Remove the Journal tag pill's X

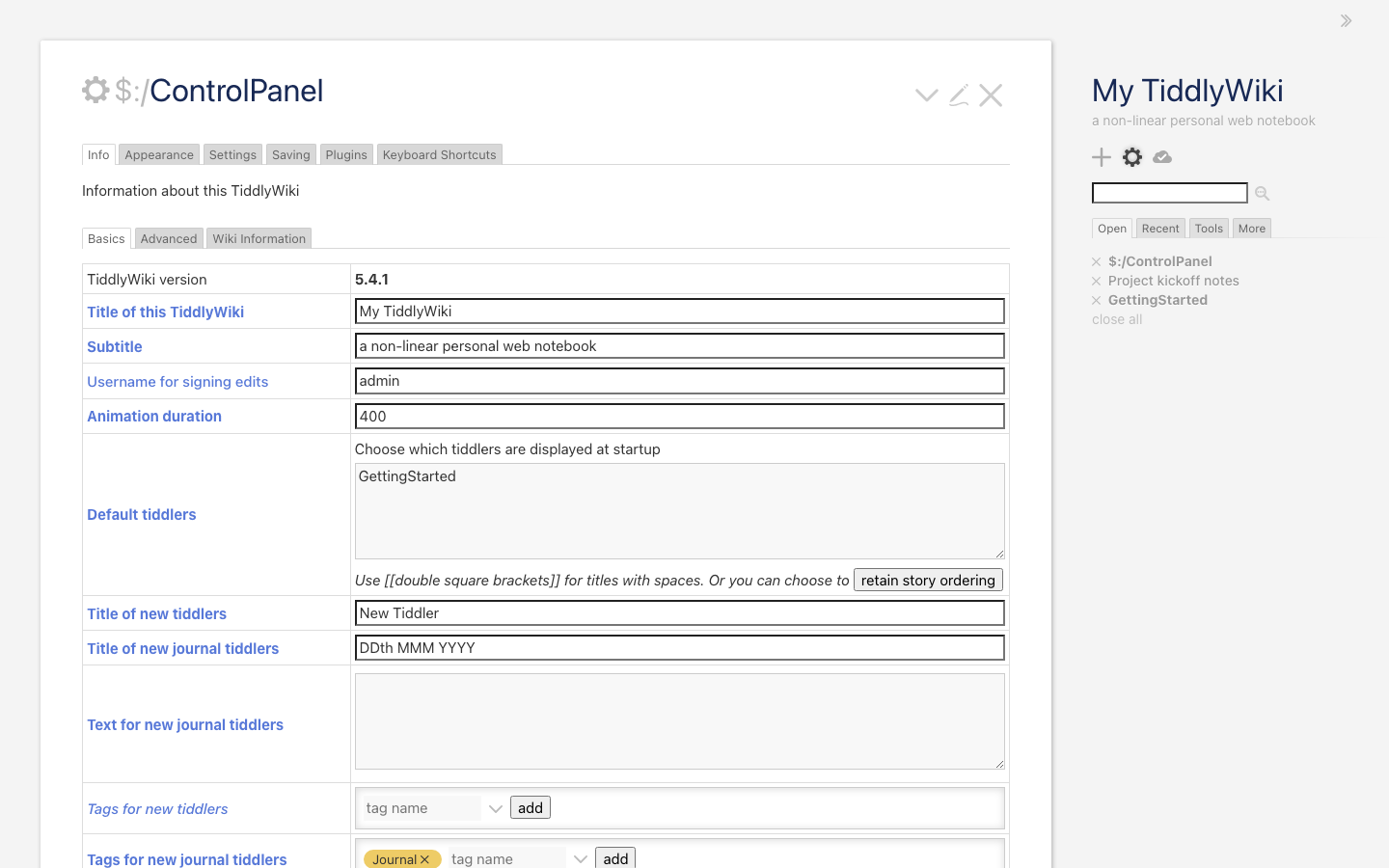pos(425,859)
